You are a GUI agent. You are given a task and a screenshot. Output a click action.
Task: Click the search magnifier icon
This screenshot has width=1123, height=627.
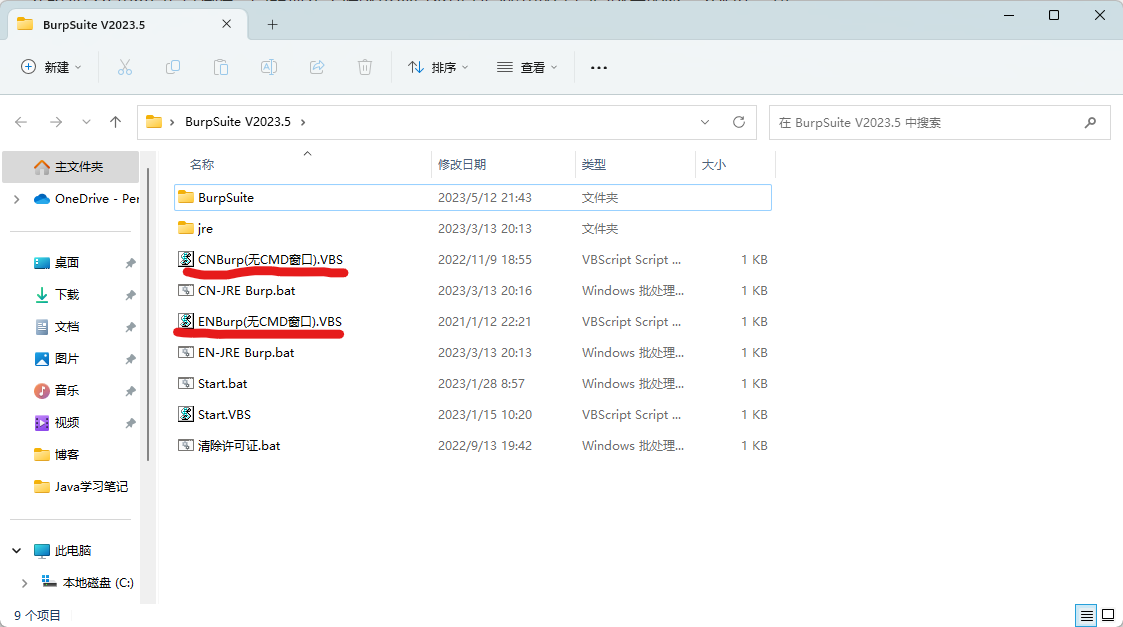pyautogui.click(x=1090, y=123)
